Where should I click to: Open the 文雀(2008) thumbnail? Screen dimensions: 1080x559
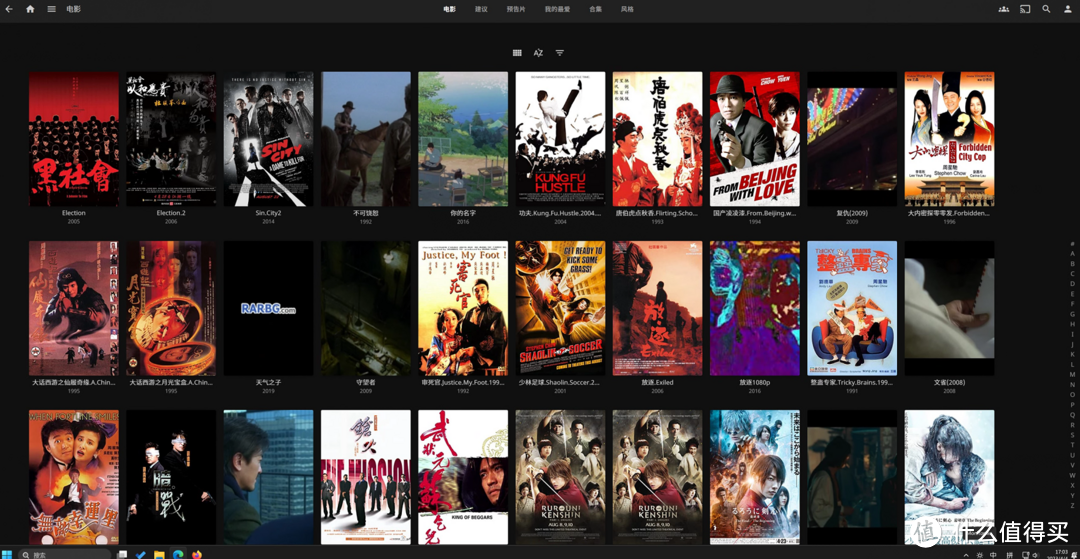point(949,308)
